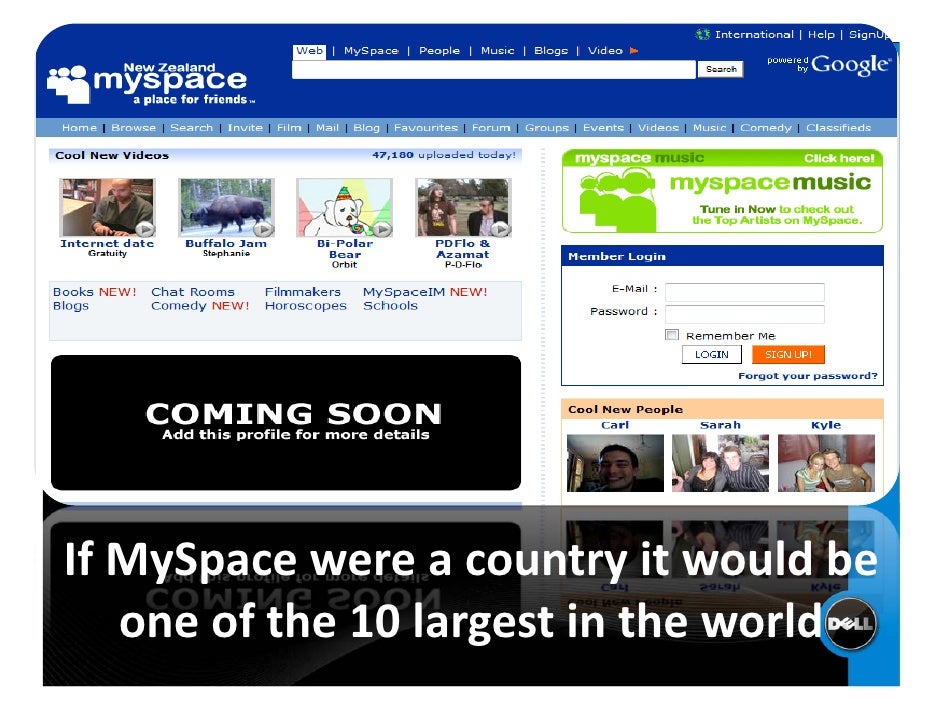Screen dimensions: 942x728
Task: Click the Dell logo badge
Action: coord(849,623)
